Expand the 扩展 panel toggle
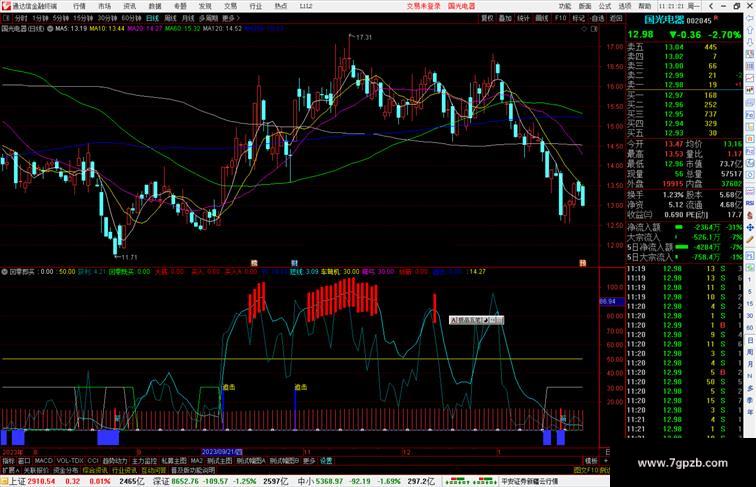Viewport: 756px width, 487px height. (x=10, y=470)
